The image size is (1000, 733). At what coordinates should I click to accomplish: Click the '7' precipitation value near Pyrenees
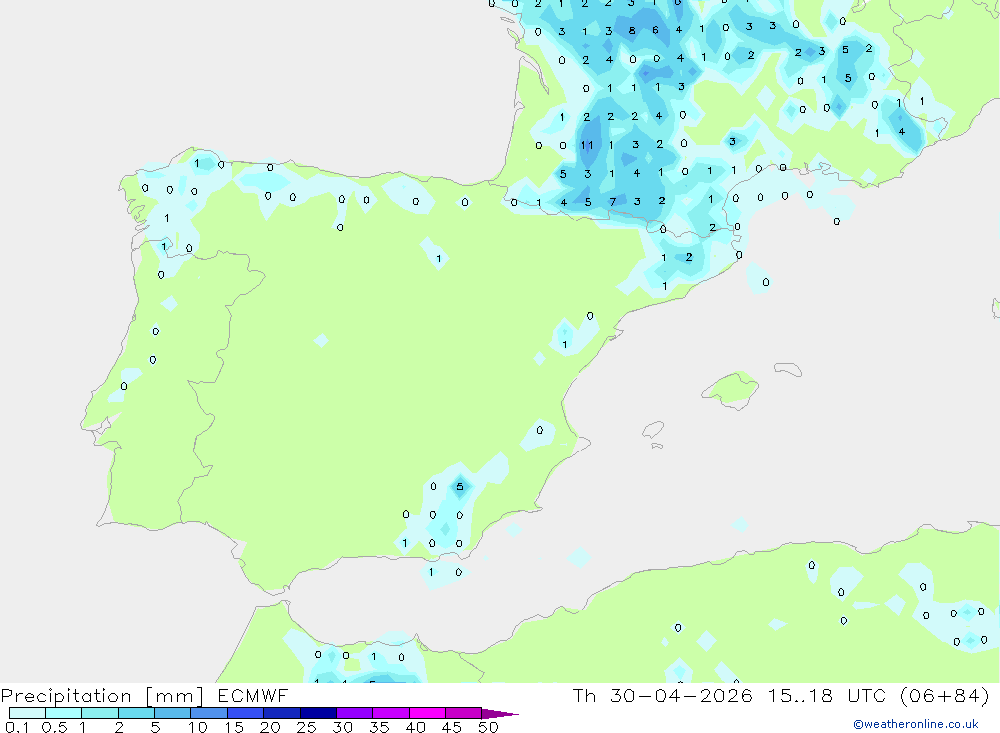613,202
